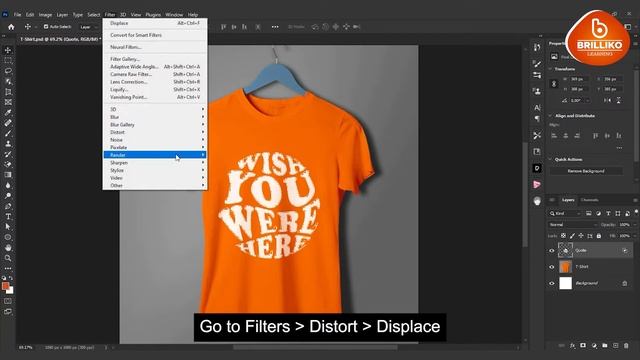Select the Gradient tool
The image size is (640, 360).
(x=8, y=175)
